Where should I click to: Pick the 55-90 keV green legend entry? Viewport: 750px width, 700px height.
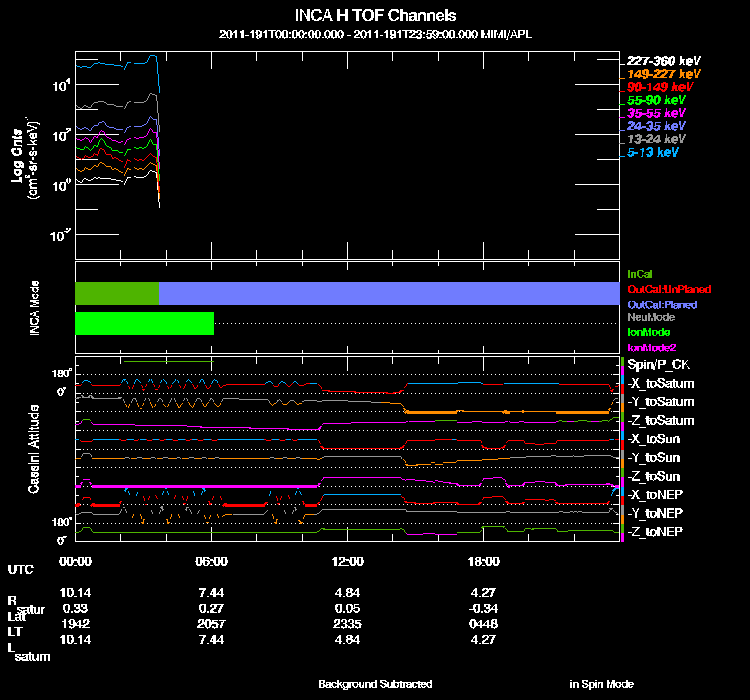[x=655, y=100]
